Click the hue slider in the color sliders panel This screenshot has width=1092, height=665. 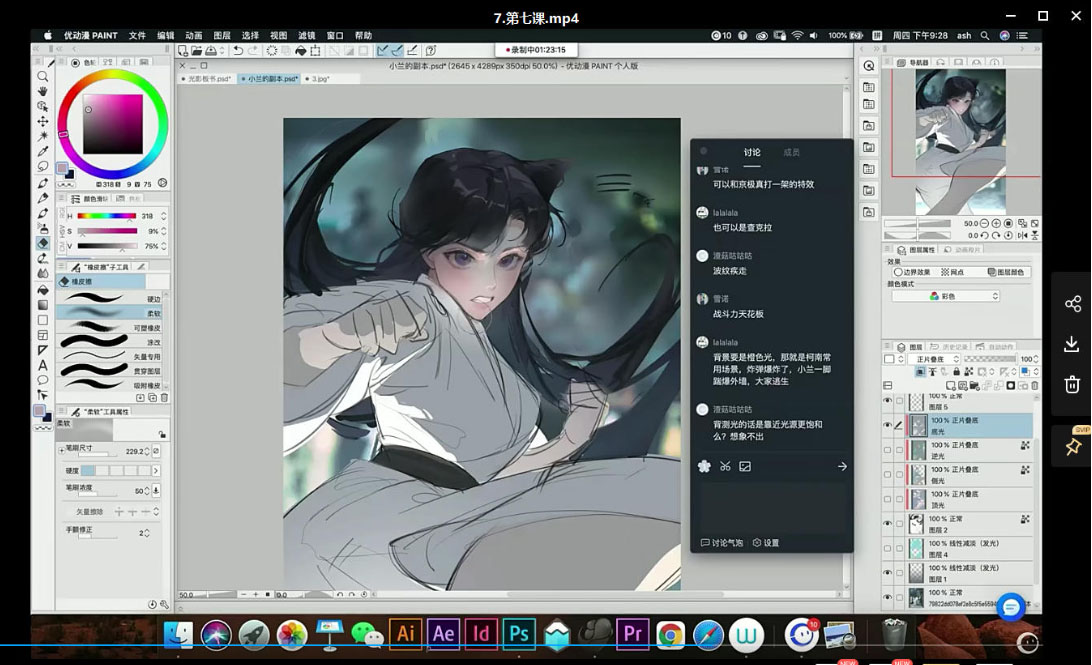click(107, 216)
